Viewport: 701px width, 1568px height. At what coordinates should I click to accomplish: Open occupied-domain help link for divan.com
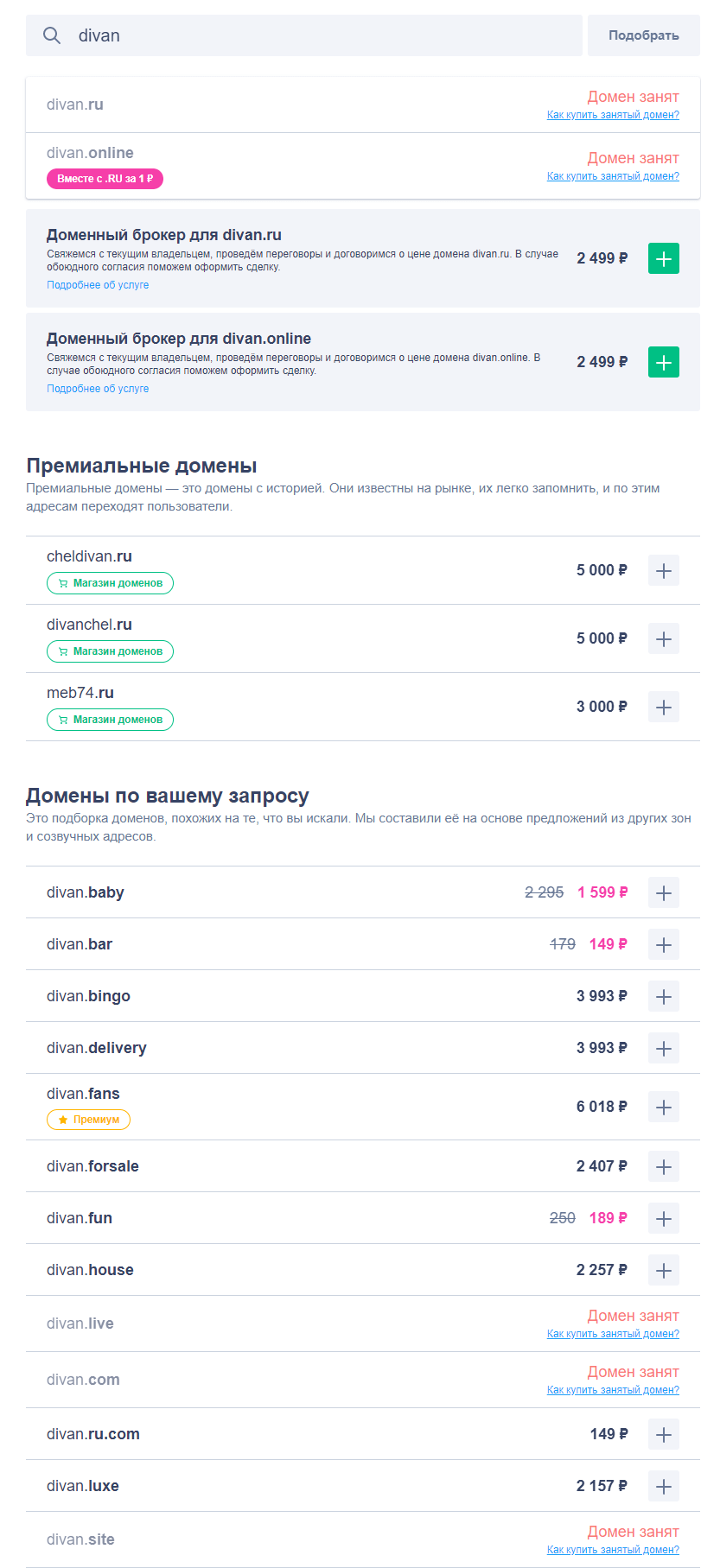point(613,1390)
